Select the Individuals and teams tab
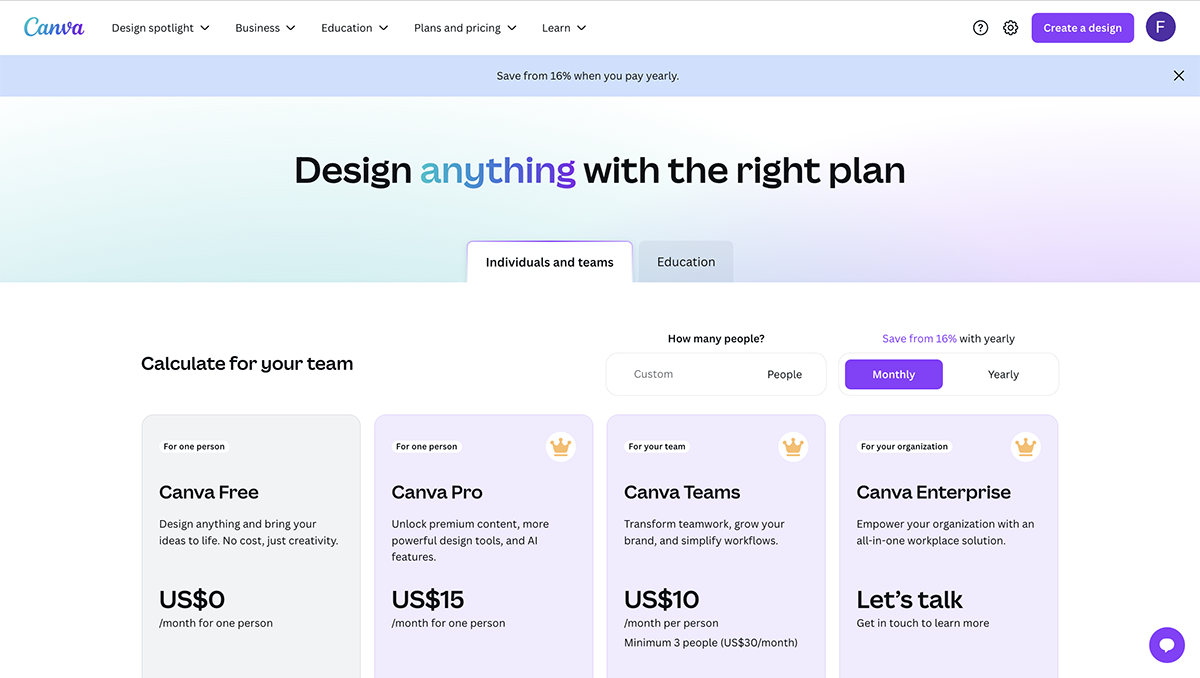 pos(549,261)
